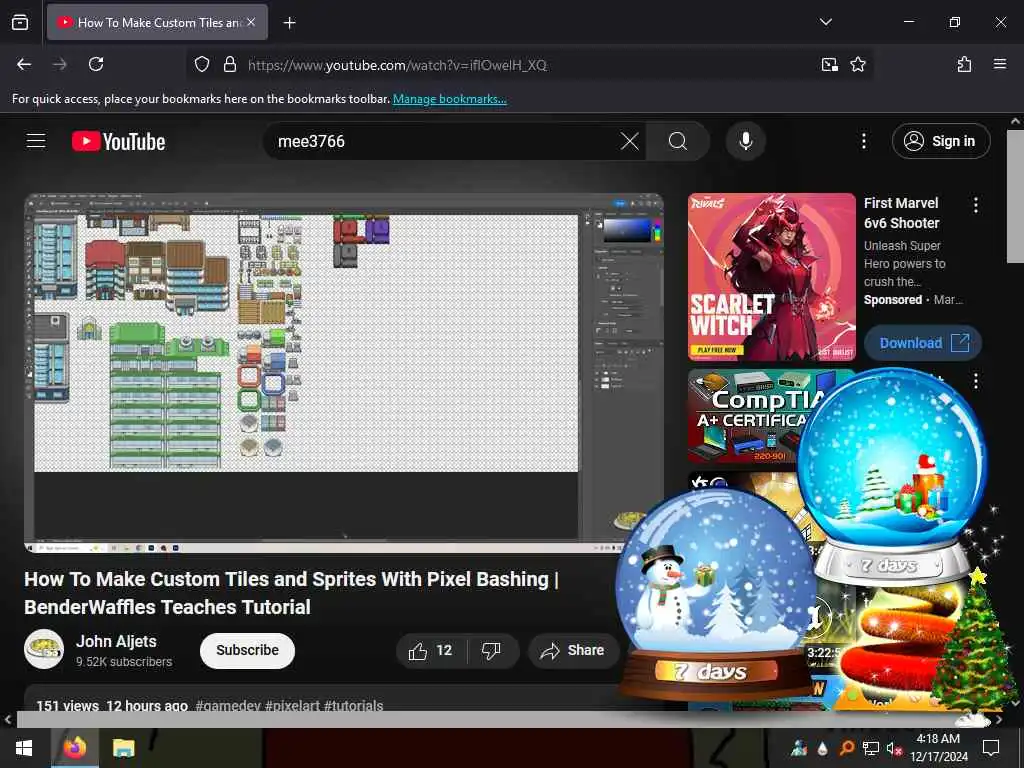Reload the current page
The image size is (1024, 768).
96,64
